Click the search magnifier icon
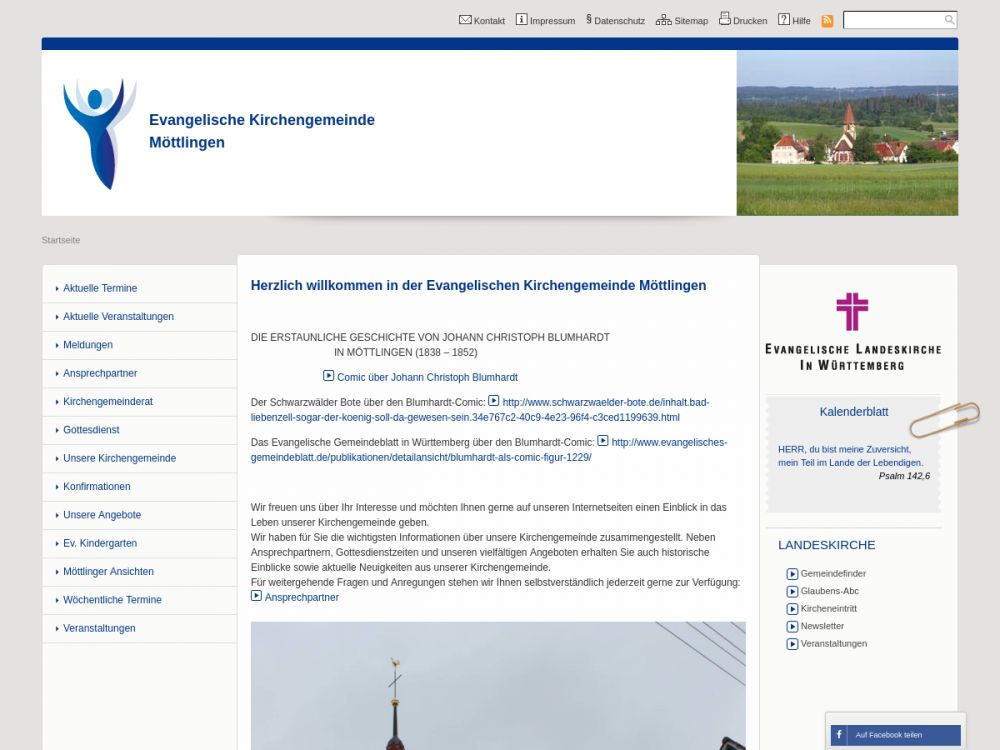Image resolution: width=1000 pixels, height=750 pixels. point(949,20)
